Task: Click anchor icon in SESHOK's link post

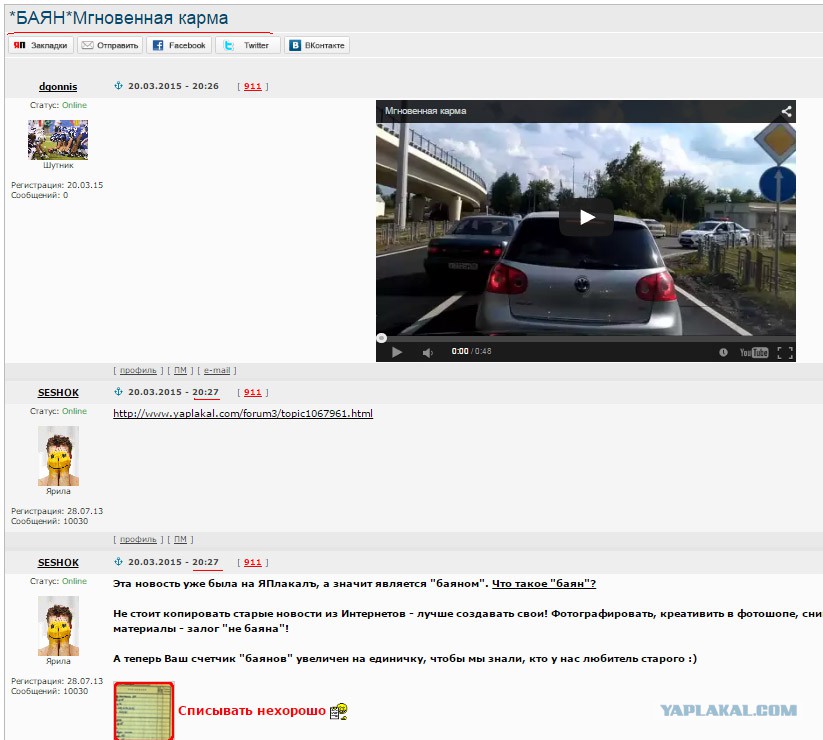Action: tap(118, 392)
